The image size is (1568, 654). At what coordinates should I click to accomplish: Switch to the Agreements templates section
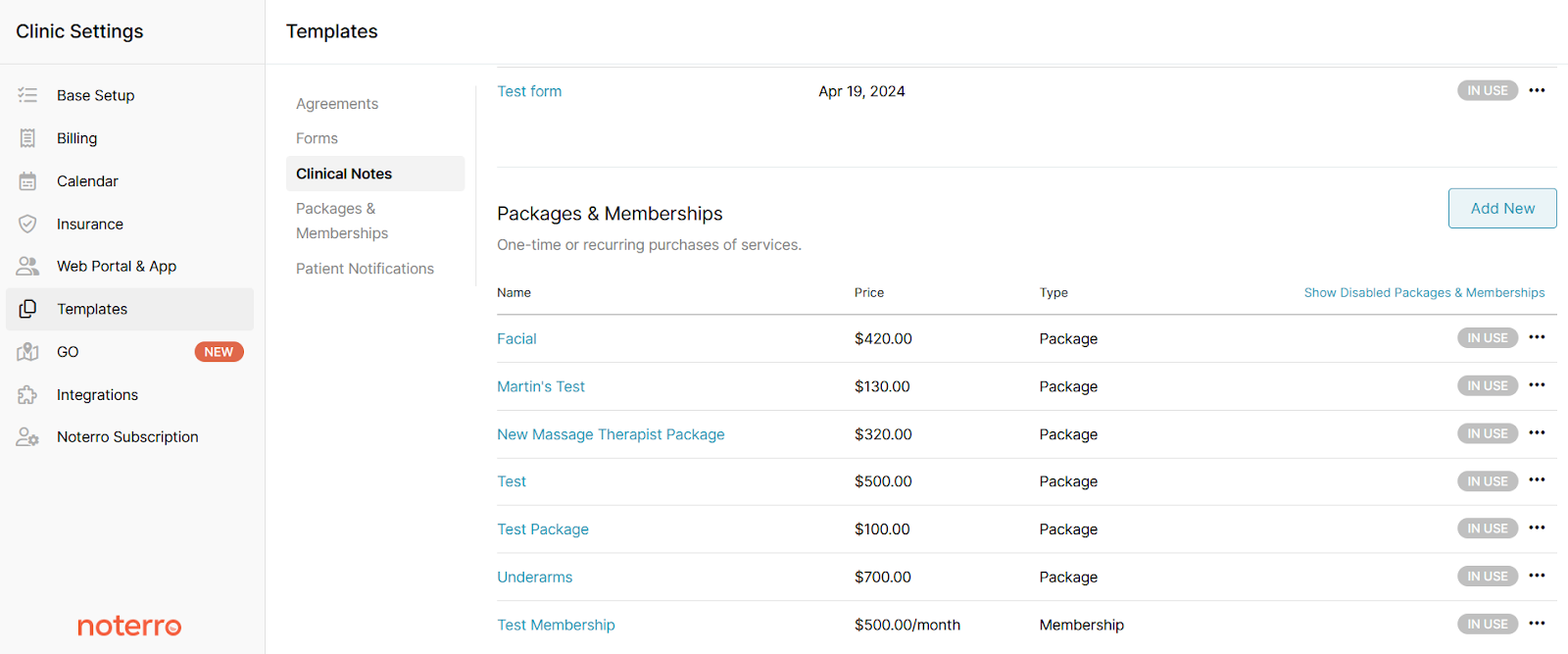[337, 104]
